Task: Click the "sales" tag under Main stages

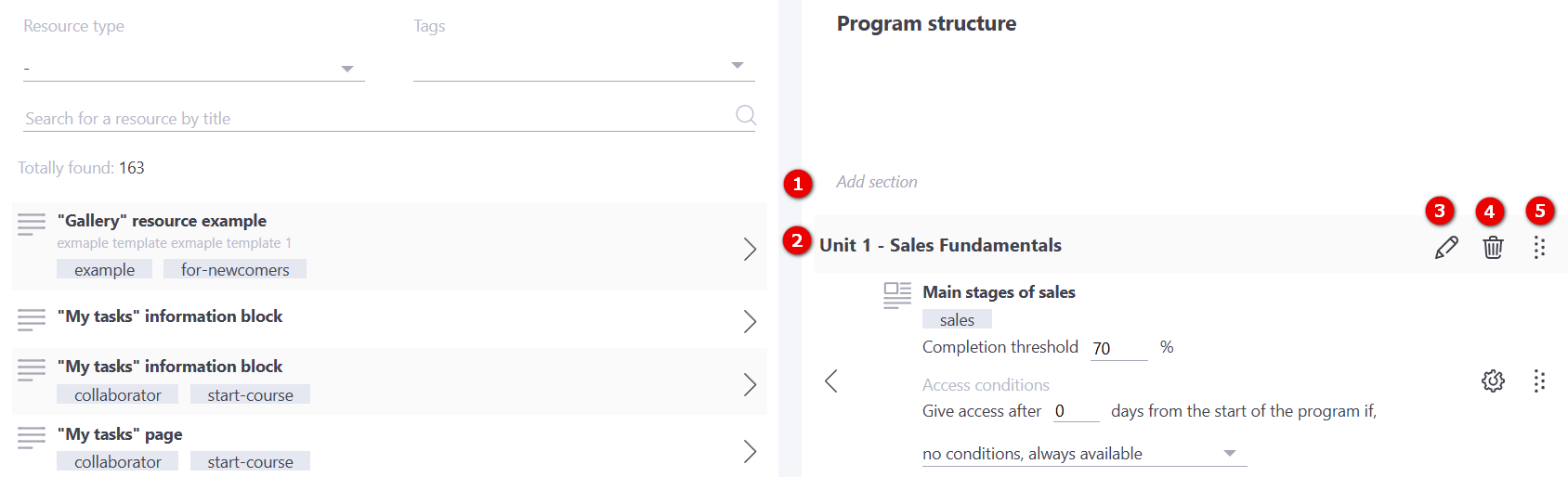Action: pyautogui.click(x=957, y=320)
